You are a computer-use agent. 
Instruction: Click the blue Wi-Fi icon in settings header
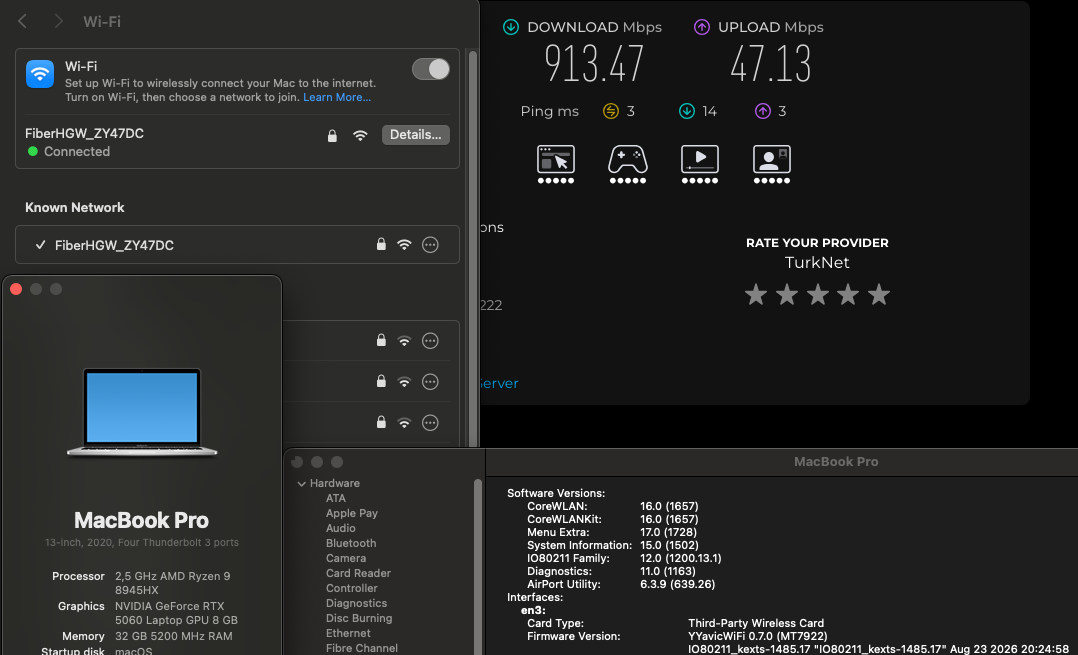(x=40, y=74)
